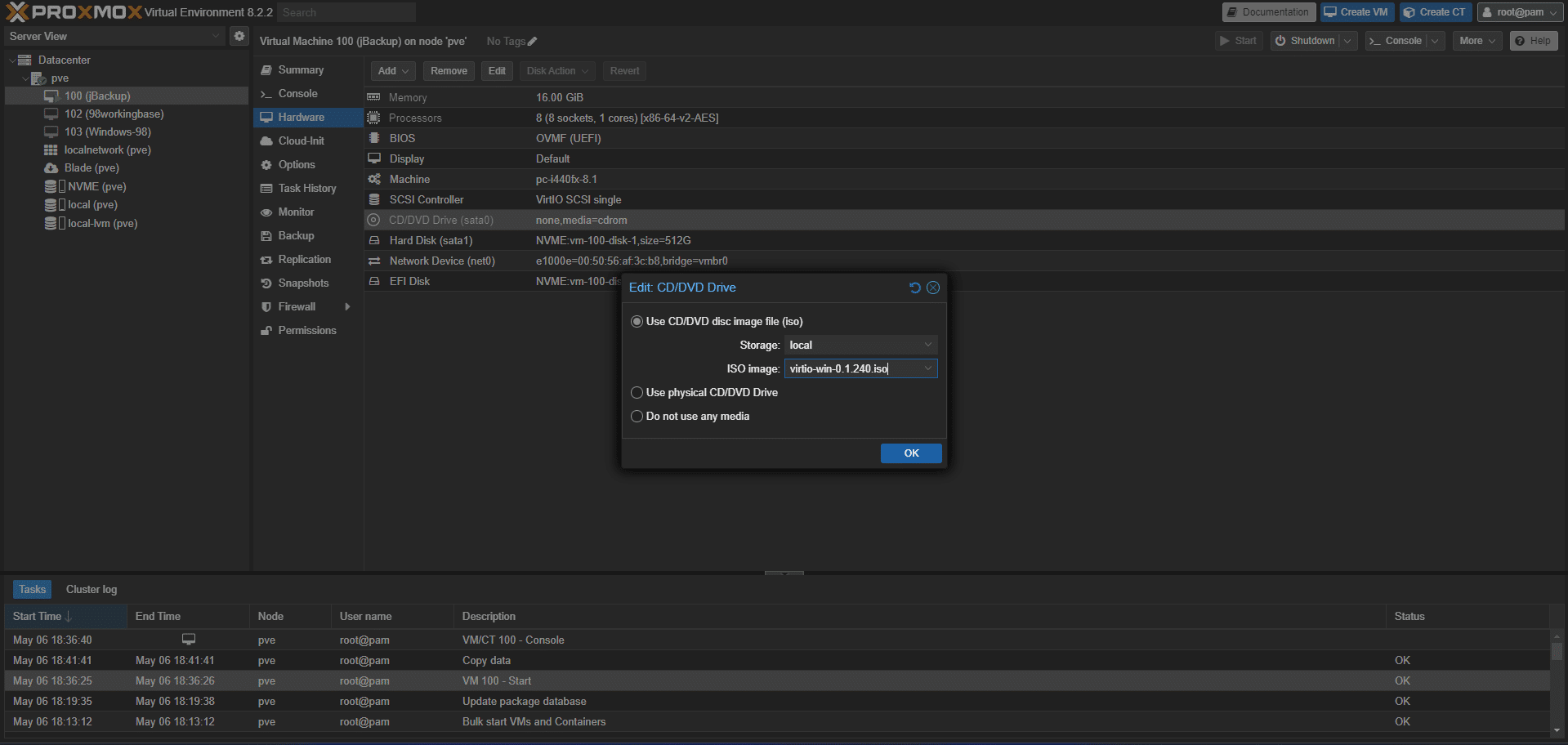1568x745 pixels.
Task: Select Use physical CD/DVD Drive
Action: [637, 393]
